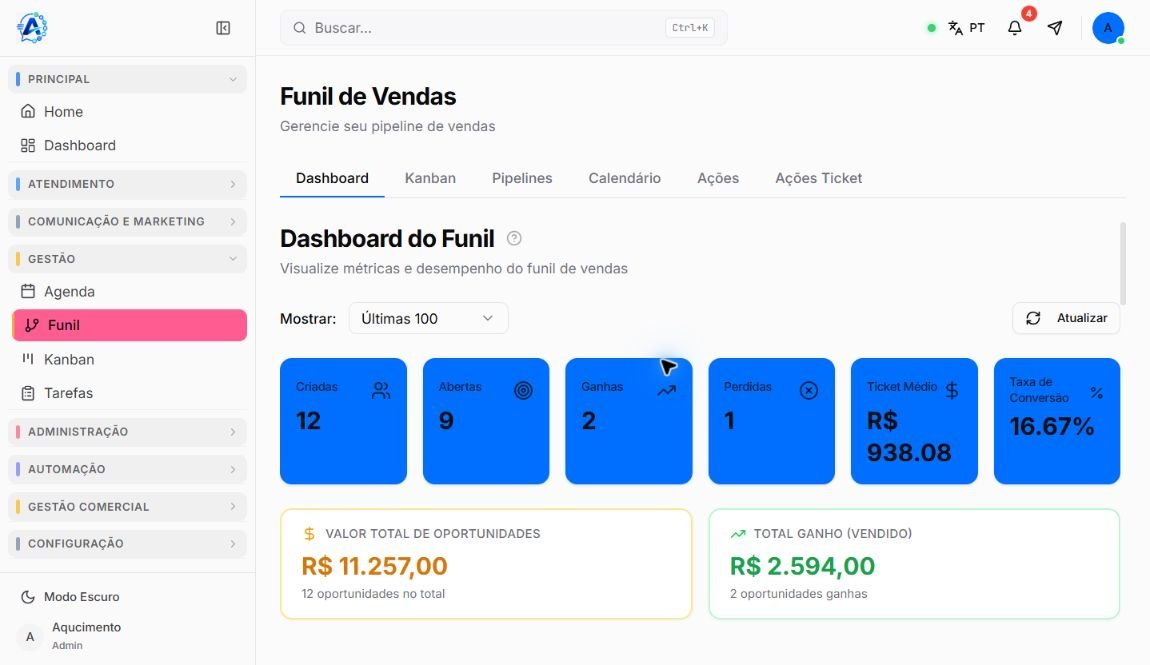Switch to the Calendário tab
The image size is (1150, 665).
625,178
